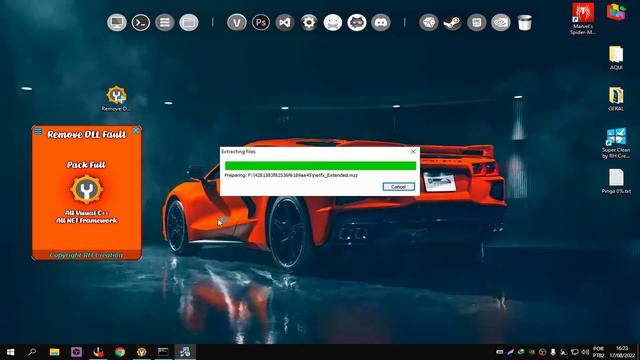Viewport: 640px width, 360px height.
Task: Open the folder dock icon
Action: click(x=189, y=22)
